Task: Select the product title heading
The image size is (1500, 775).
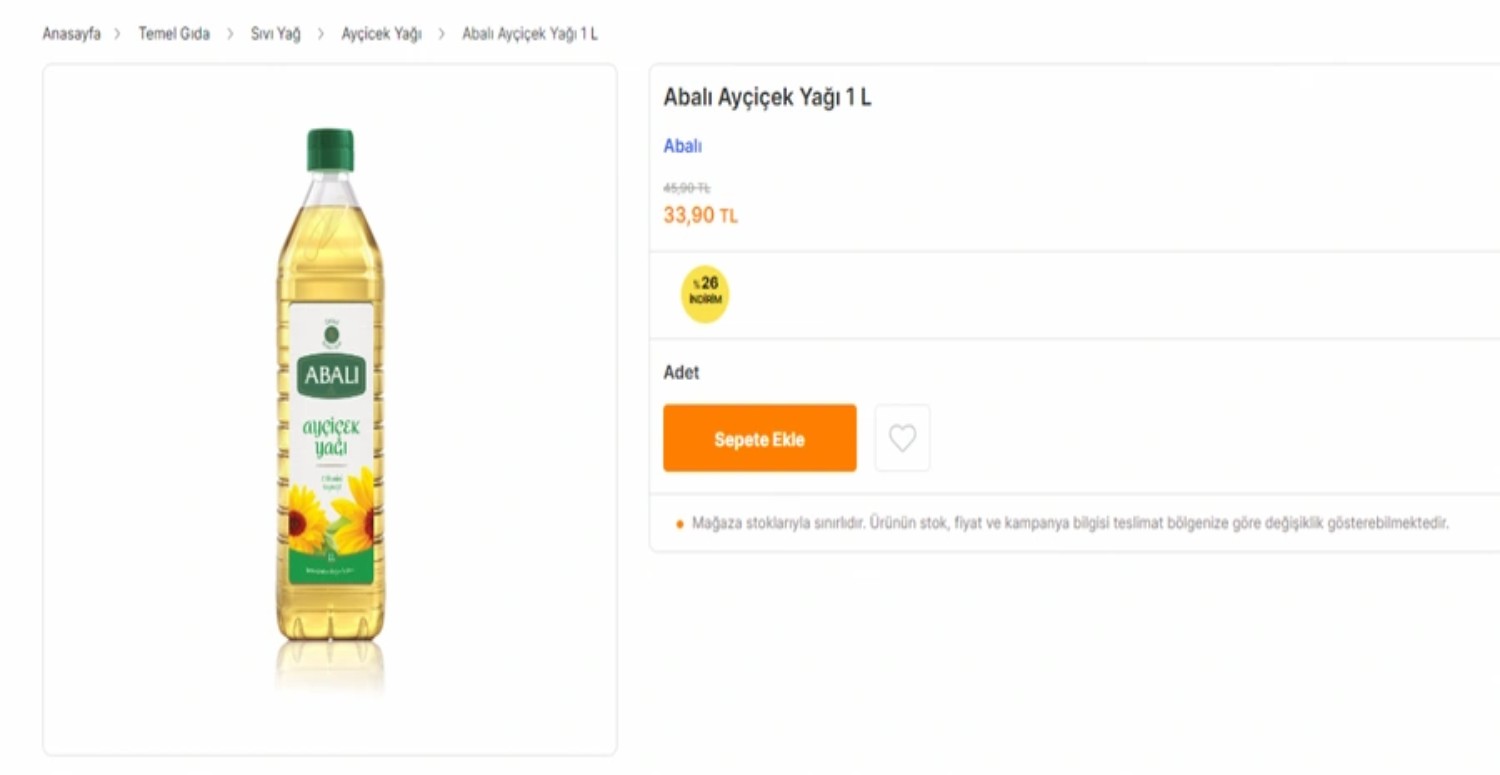Action: 768,98
